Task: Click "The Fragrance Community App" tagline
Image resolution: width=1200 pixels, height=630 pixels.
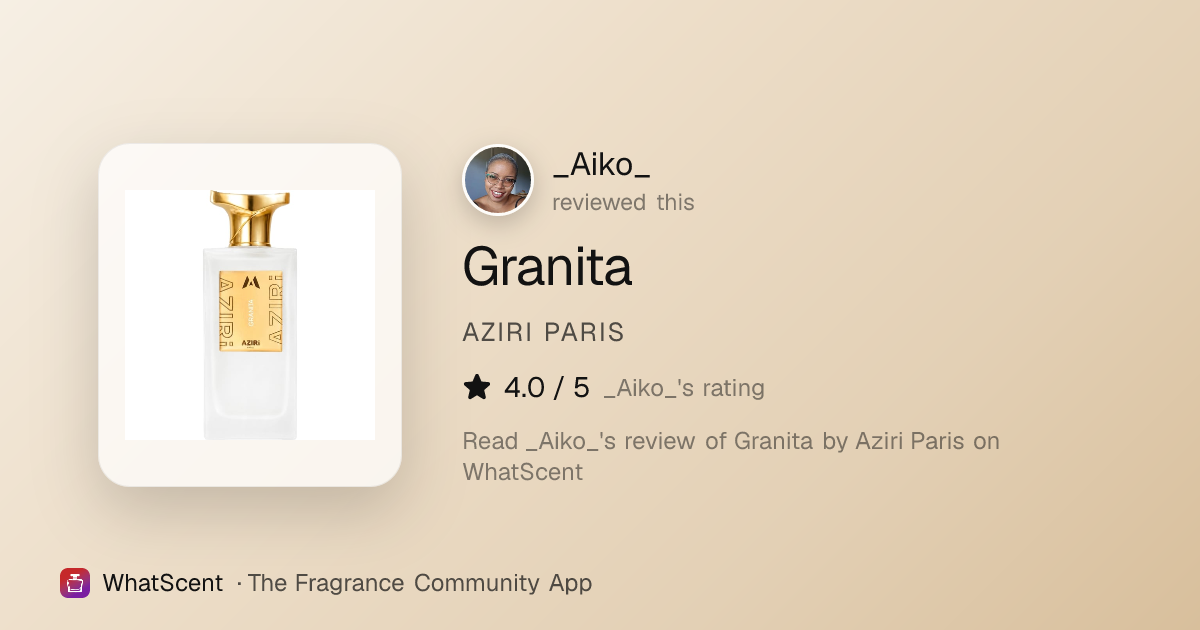Action: pos(419,583)
